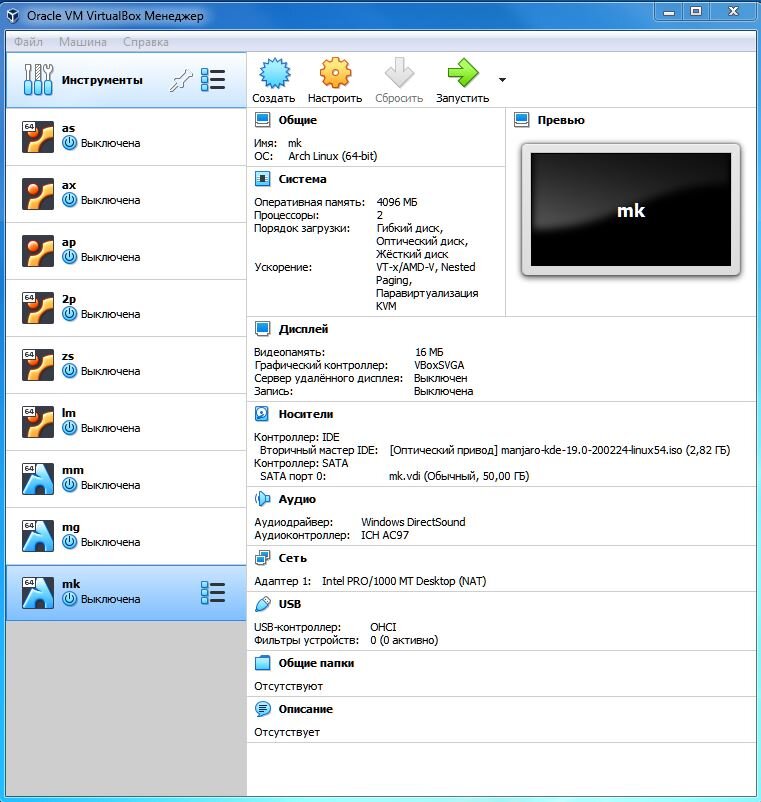Click the Arch Linux (64-bit) OS value
The height and width of the screenshot is (802, 761).
[x=332, y=156]
